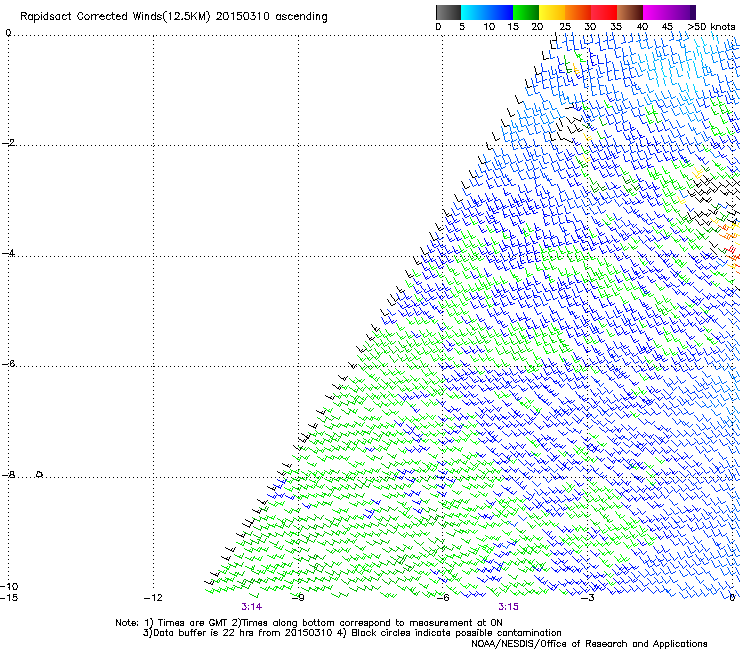
Task: Click the purple '3:15' time label
Action: coord(508,607)
